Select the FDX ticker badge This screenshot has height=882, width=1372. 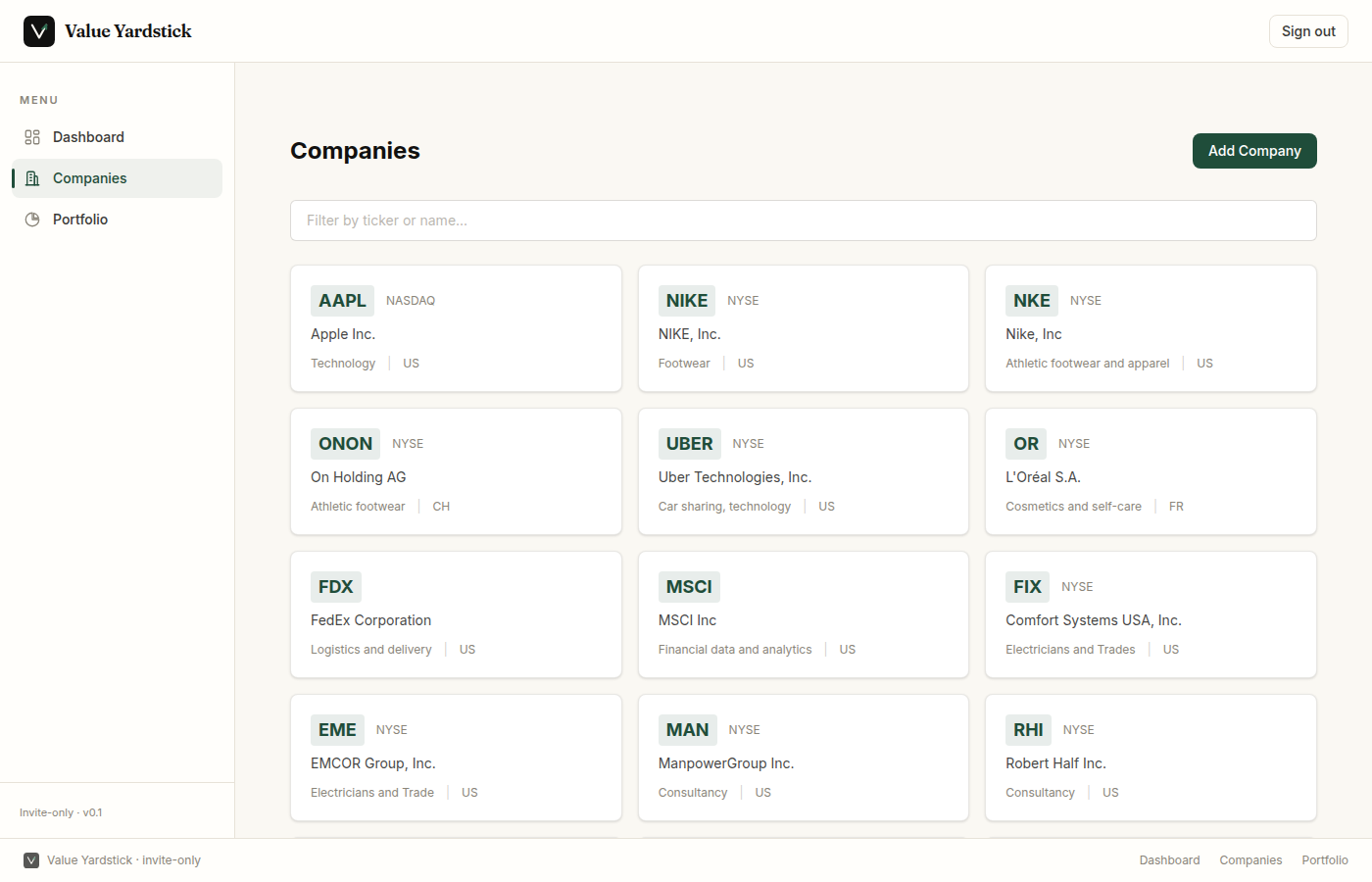(x=336, y=587)
